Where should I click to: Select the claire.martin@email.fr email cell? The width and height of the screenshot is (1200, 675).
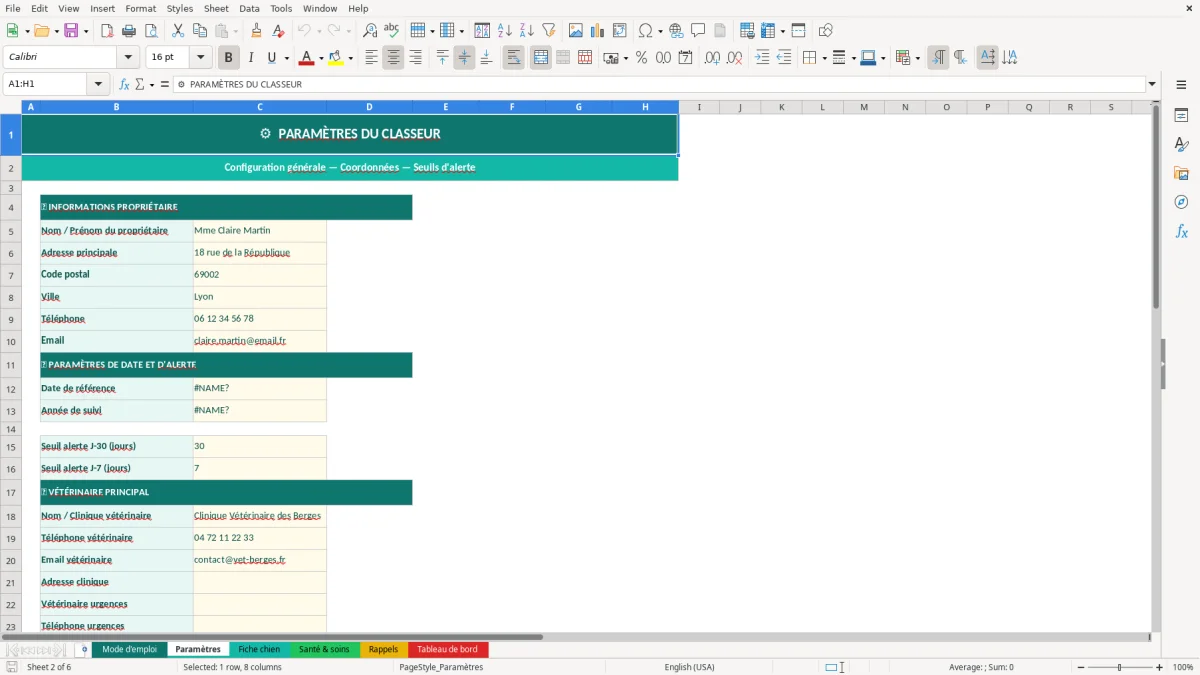[259, 341]
